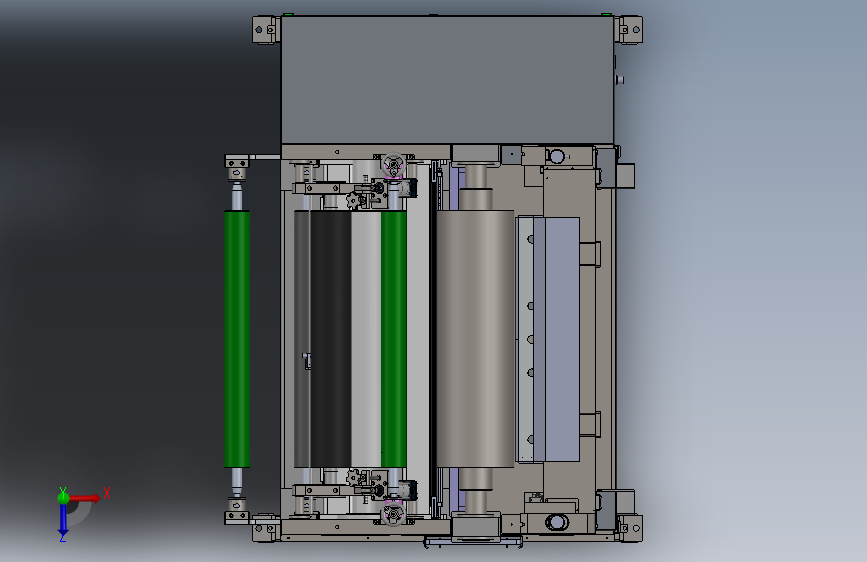Select the bottom-right corner mounting bracket
Viewport: 867px width, 562px height.
pyautogui.click(x=629, y=528)
